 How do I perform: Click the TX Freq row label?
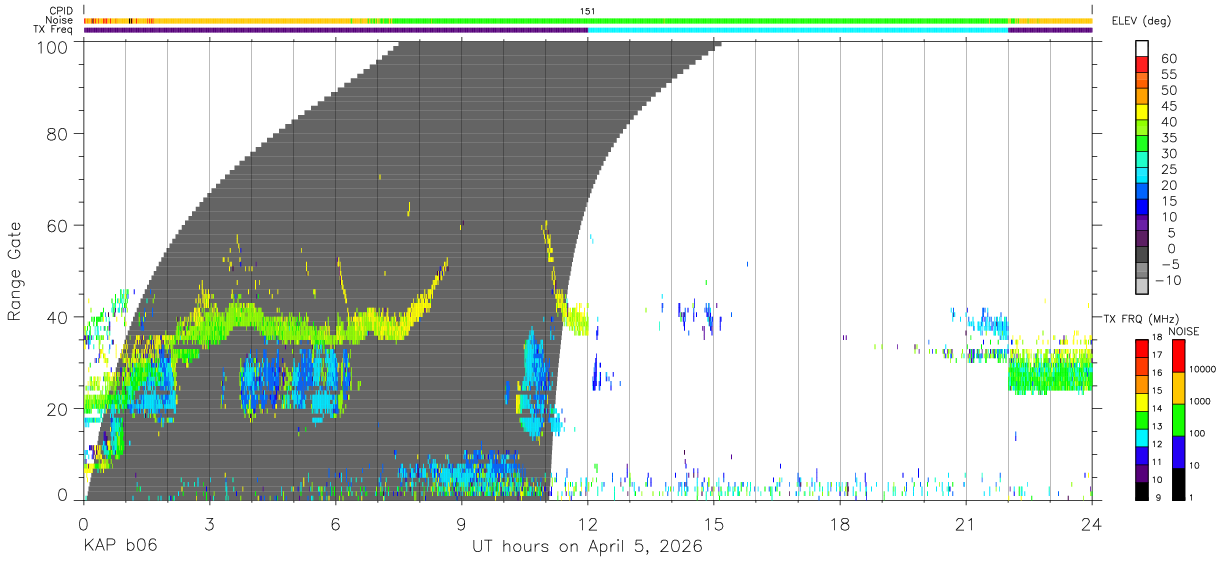[x=55, y=30]
